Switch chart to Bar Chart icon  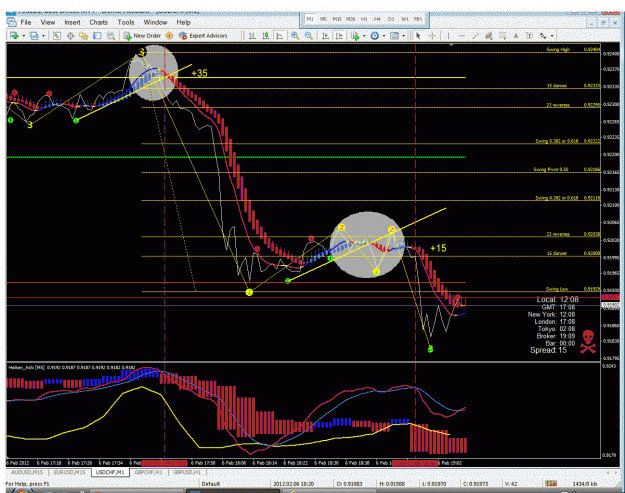click(252, 36)
